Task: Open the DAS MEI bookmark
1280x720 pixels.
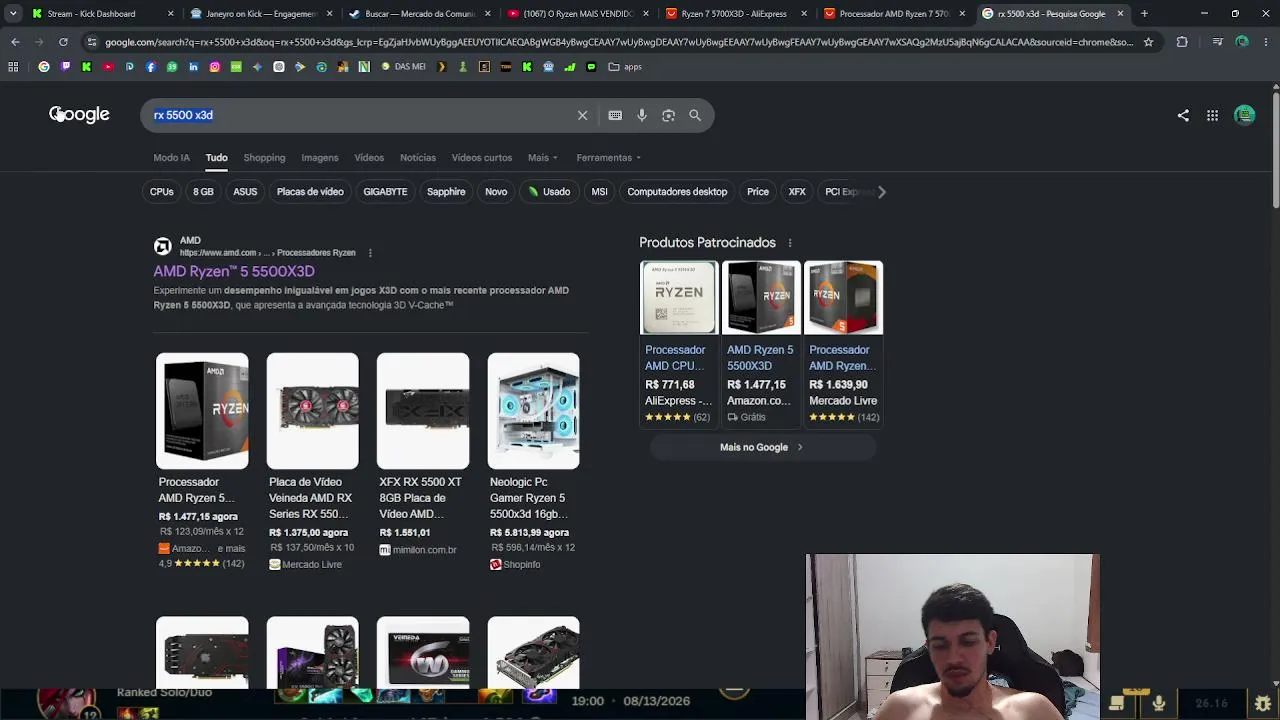Action: [404, 67]
